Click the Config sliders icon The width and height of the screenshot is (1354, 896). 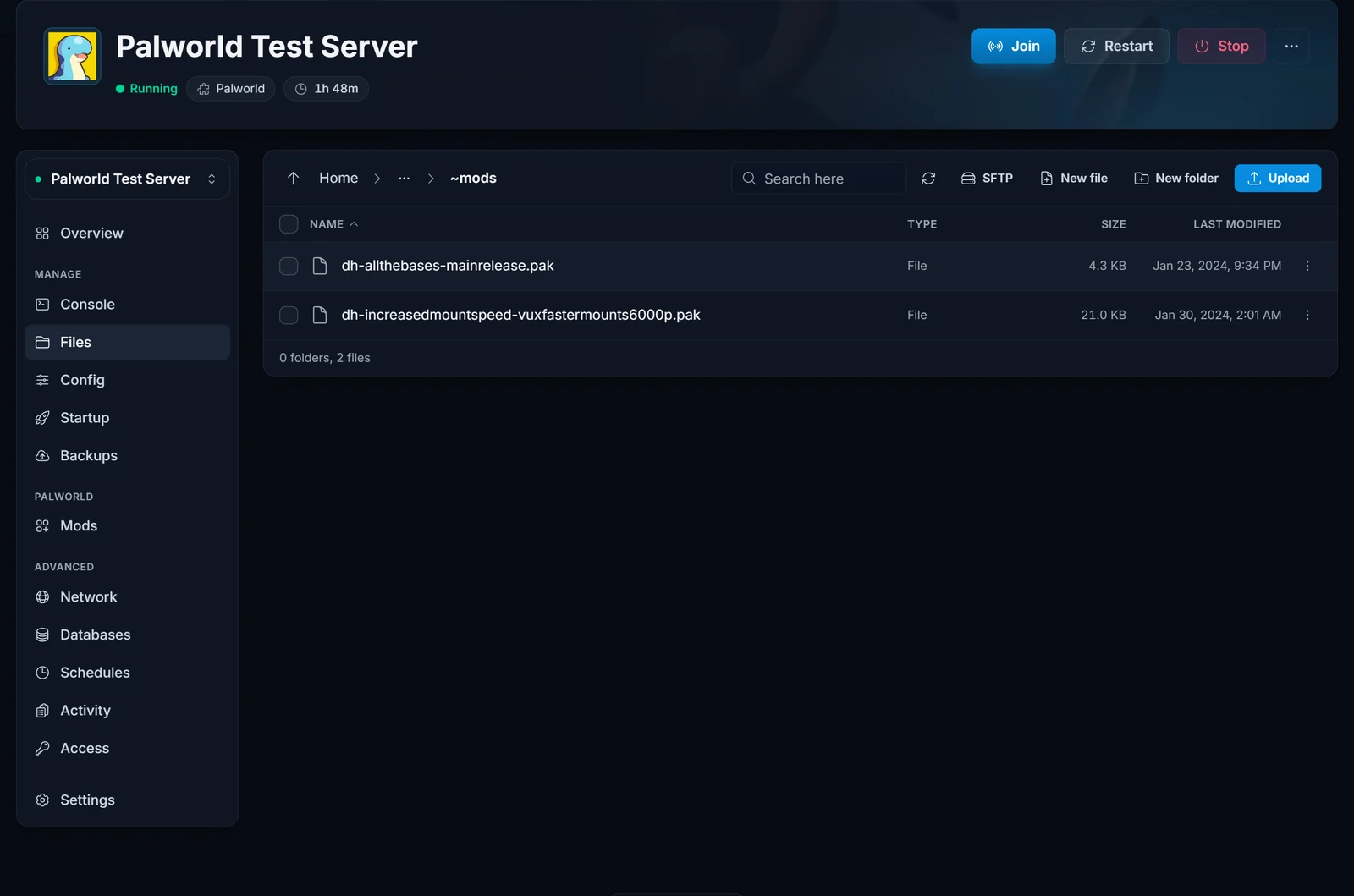(42, 380)
